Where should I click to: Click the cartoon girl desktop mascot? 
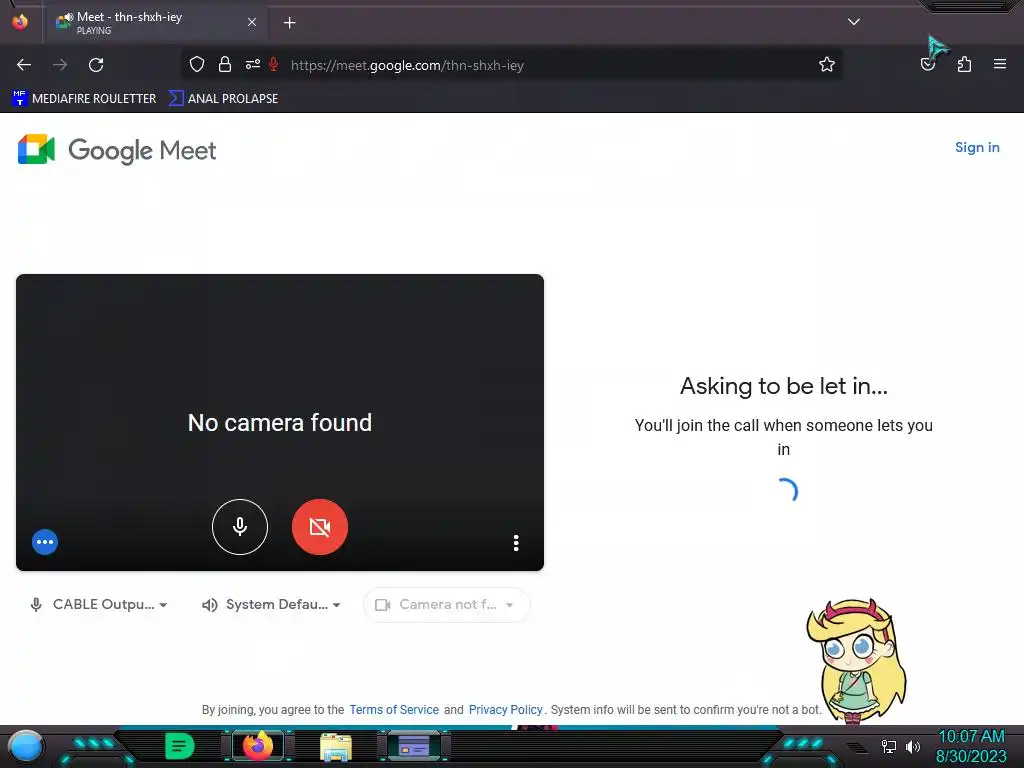coord(856,660)
